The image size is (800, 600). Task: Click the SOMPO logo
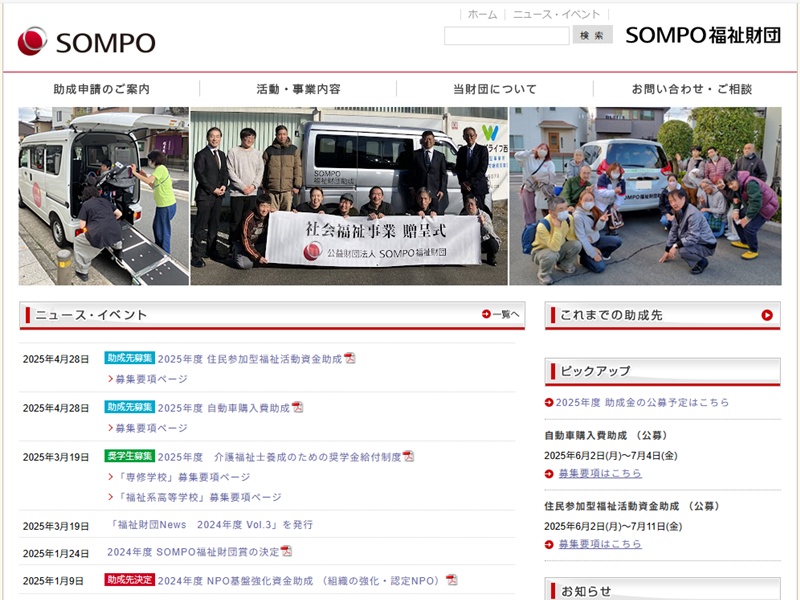(86, 41)
